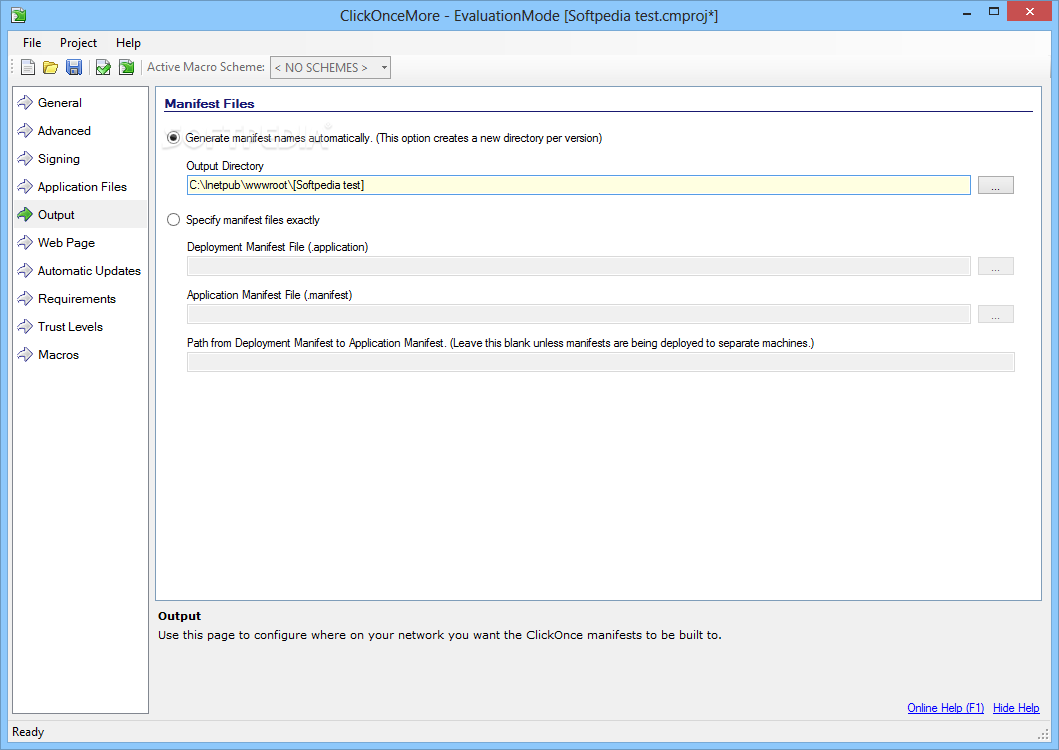Open the Project menu
The width and height of the screenshot is (1059, 750).
78,43
